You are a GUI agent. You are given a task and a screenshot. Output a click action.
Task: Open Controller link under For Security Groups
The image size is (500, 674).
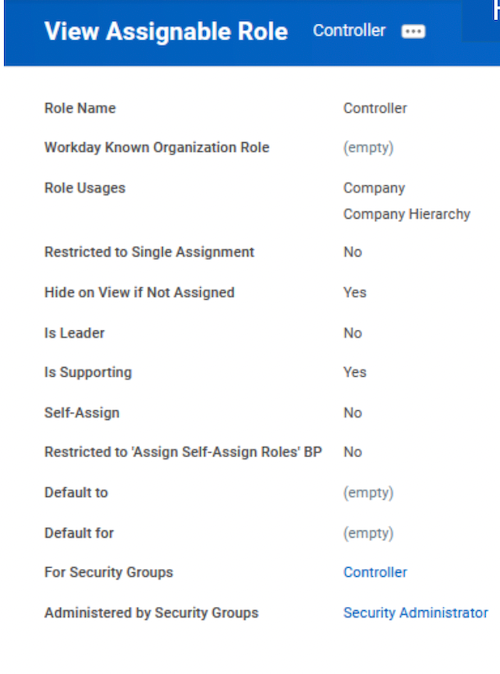(x=375, y=572)
